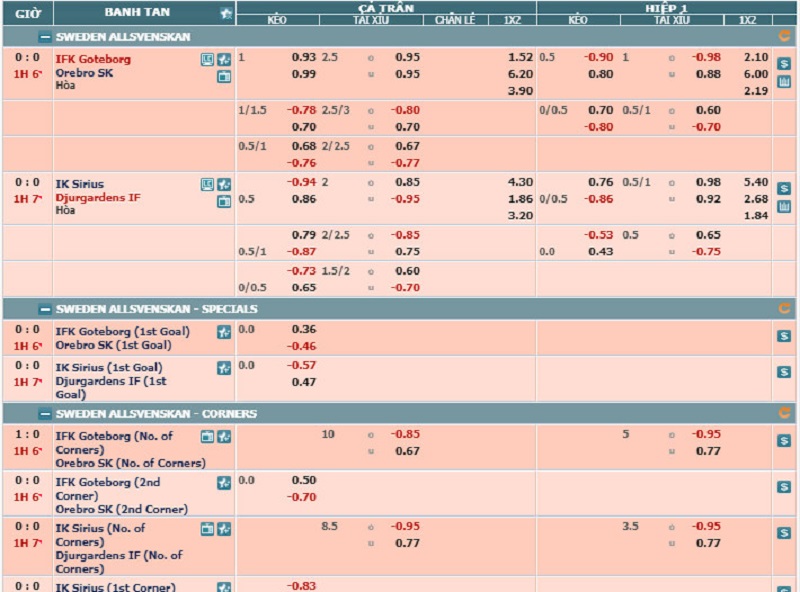
Task: Collapse the SWEDEN ALLSVENSKAN - CORNERS section
Action: [44, 413]
